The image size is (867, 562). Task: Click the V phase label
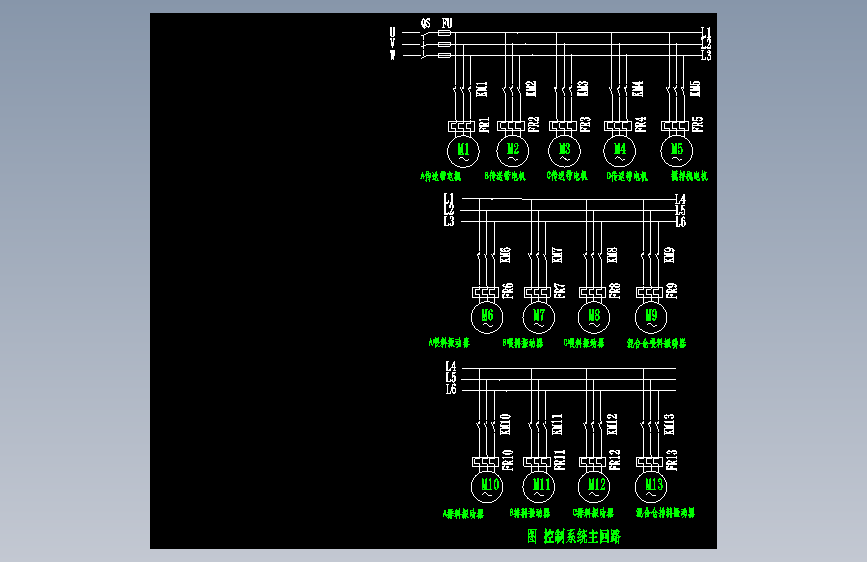coord(393,43)
